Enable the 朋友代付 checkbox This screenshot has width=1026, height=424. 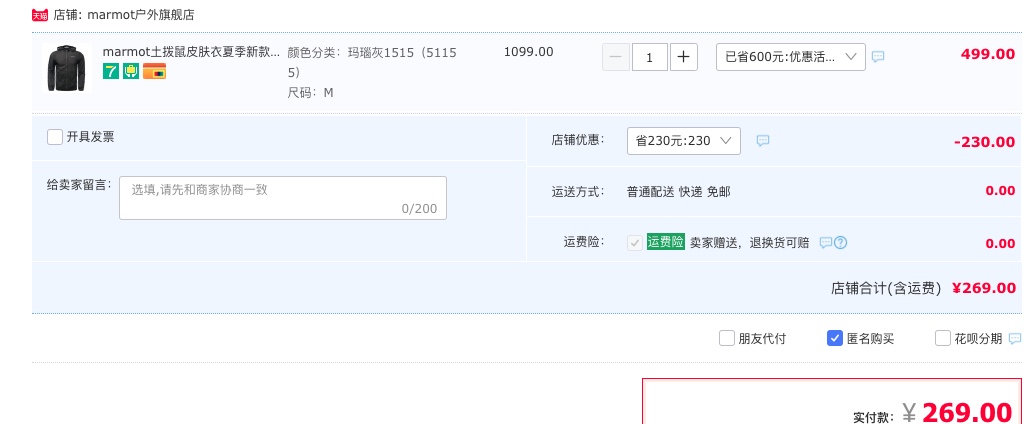click(726, 338)
